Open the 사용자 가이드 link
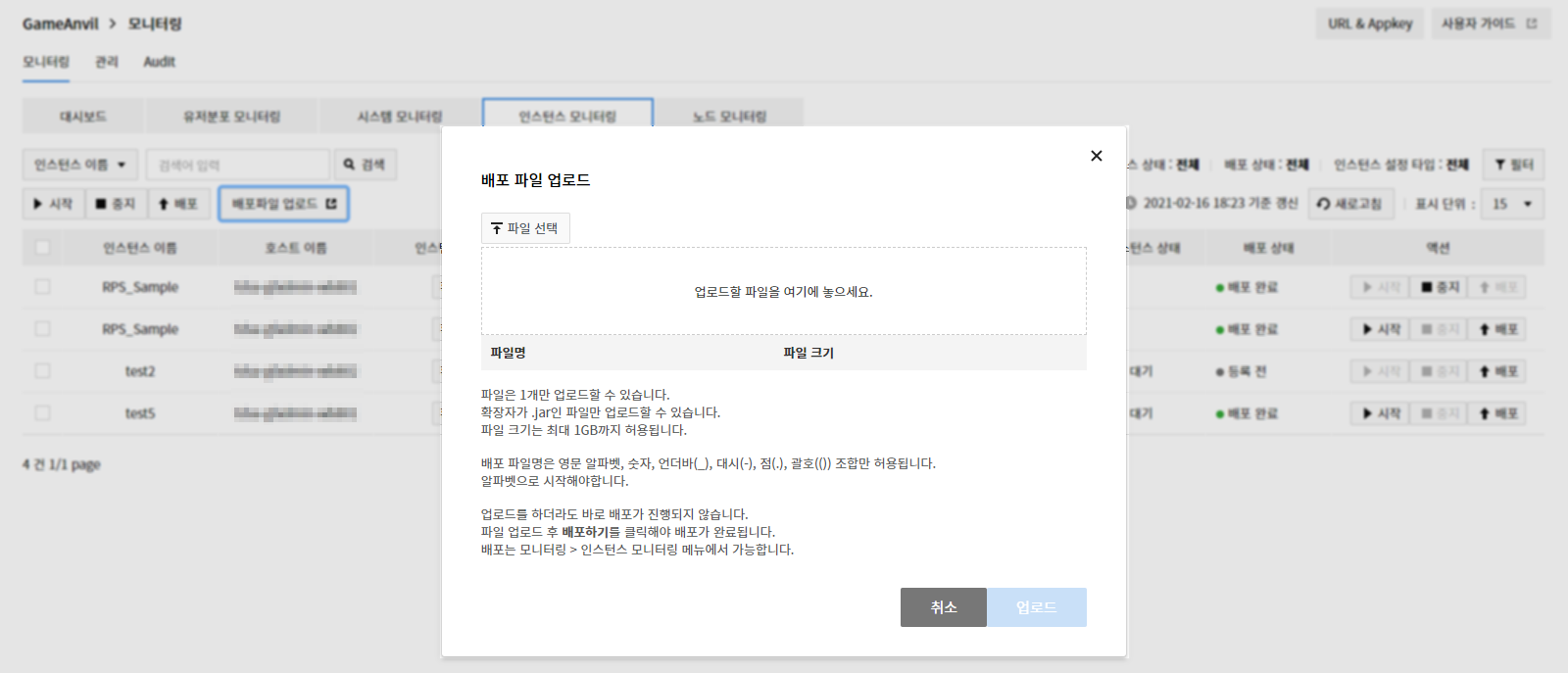The width and height of the screenshot is (1568, 673). [1491, 24]
